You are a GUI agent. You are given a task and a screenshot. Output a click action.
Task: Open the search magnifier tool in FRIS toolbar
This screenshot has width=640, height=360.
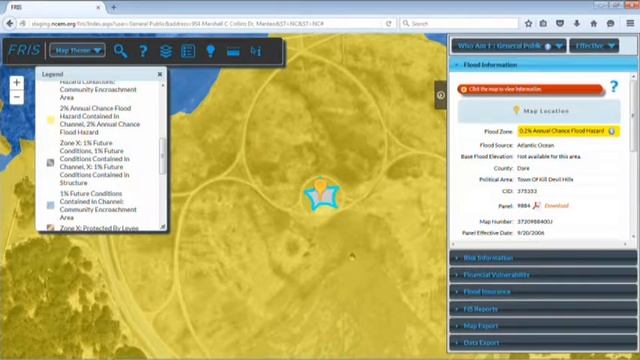[120, 51]
